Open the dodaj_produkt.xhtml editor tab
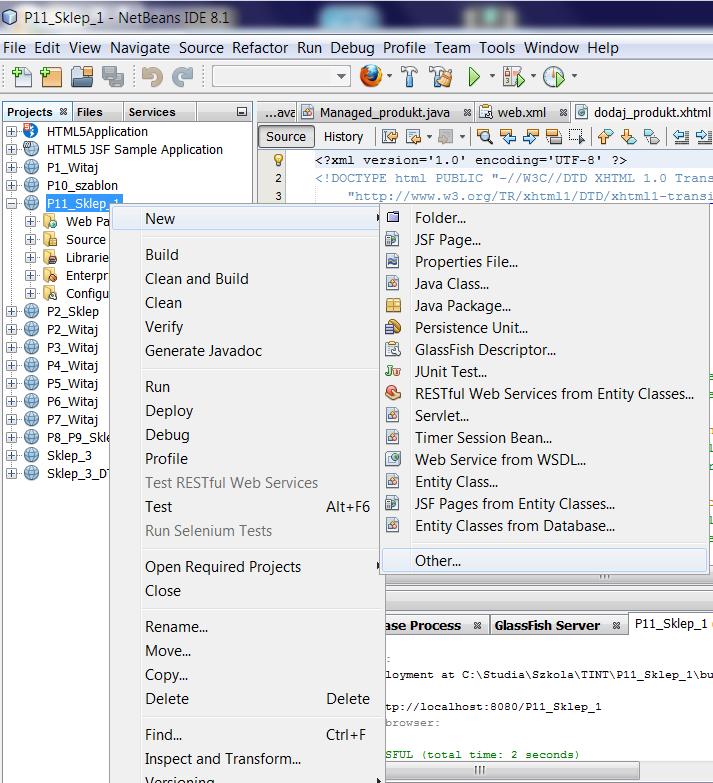The width and height of the screenshot is (713, 783). [644, 112]
